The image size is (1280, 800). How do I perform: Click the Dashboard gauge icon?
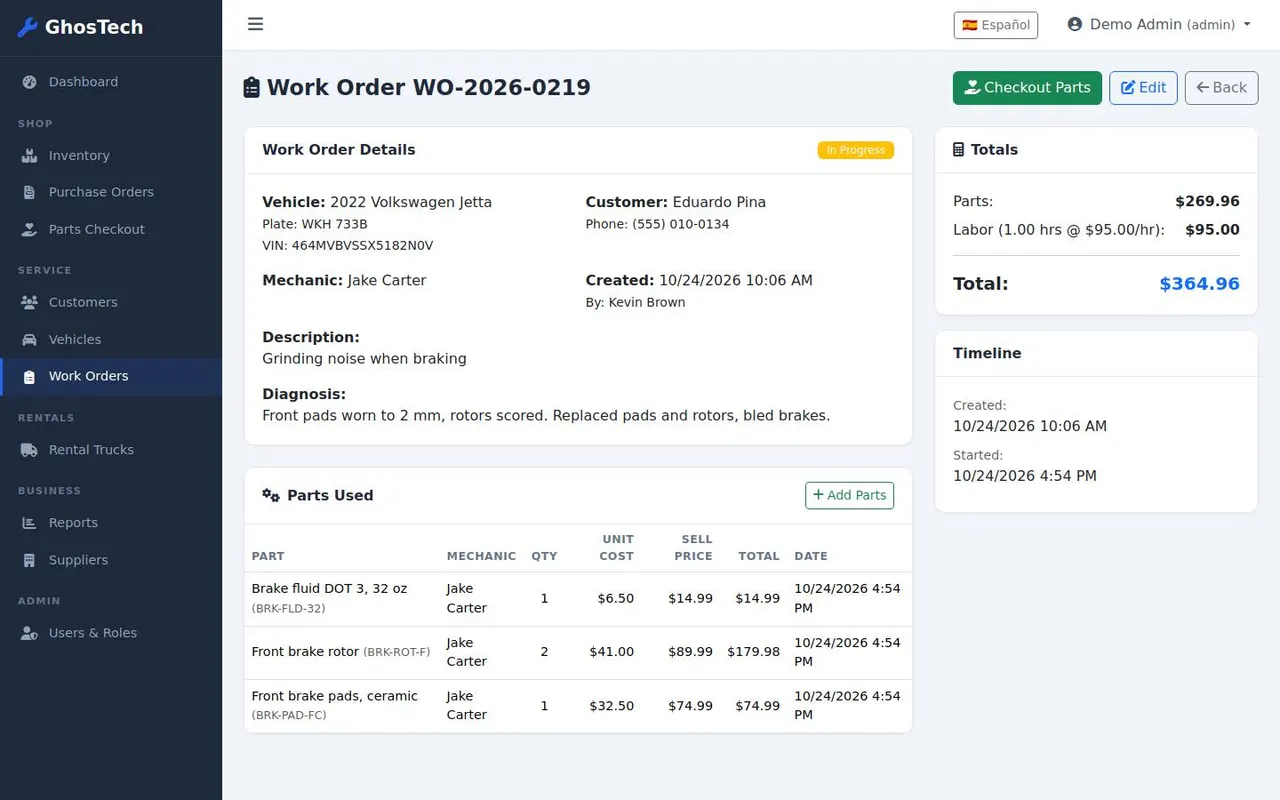29,82
